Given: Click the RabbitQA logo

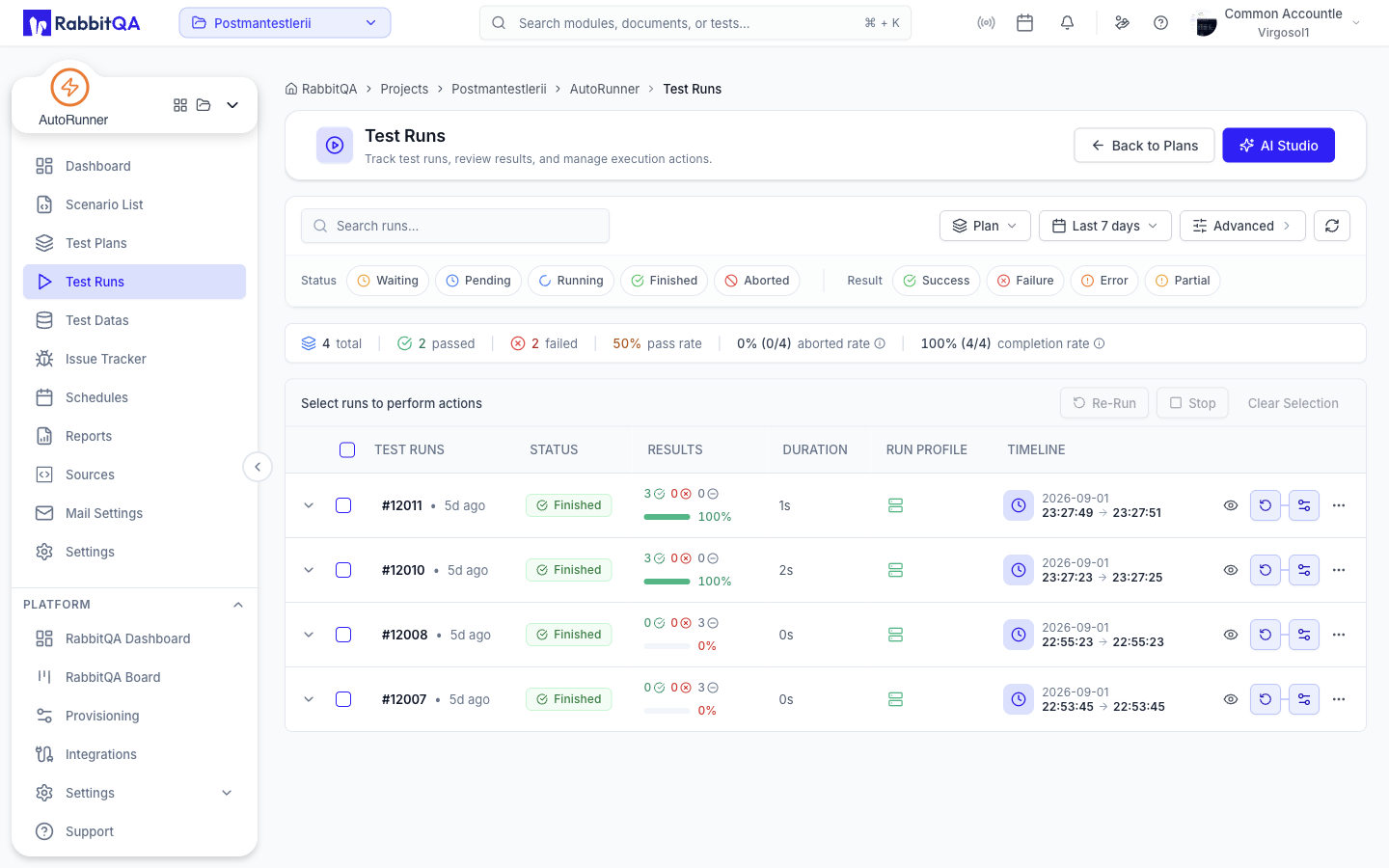Looking at the screenshot, I should 82,23.
